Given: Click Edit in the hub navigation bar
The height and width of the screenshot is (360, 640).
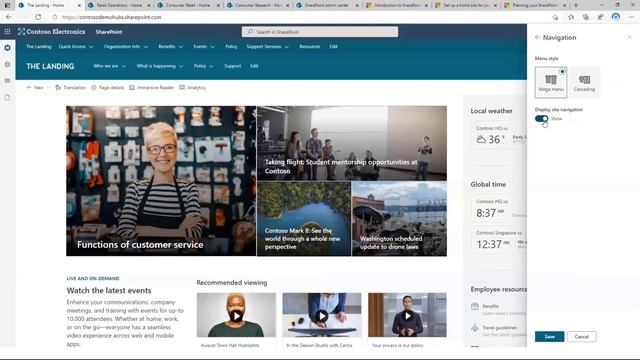Looking at the screenshot, I should (x=333, y=47).
